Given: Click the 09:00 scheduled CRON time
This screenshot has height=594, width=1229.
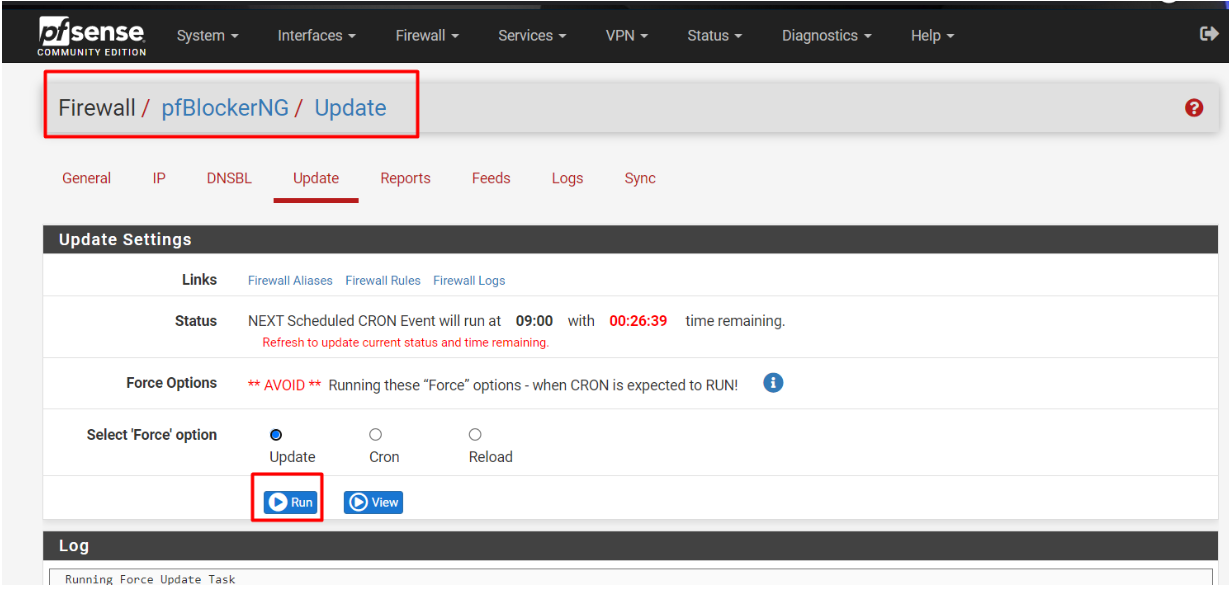Looking at the screenshot, I should click(x=534, y=321).
